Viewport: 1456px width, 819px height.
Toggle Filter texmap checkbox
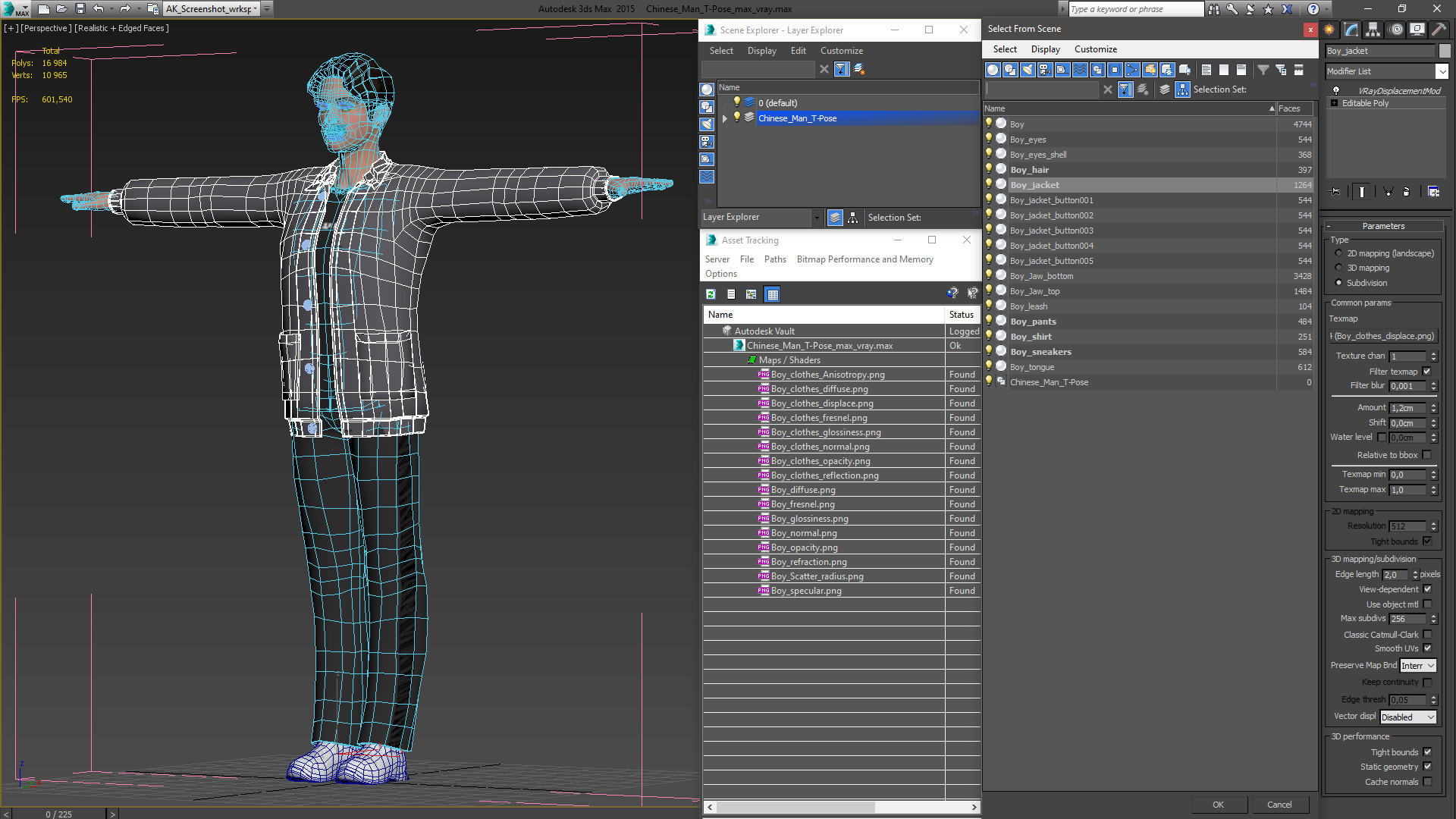pos(1426,372)
